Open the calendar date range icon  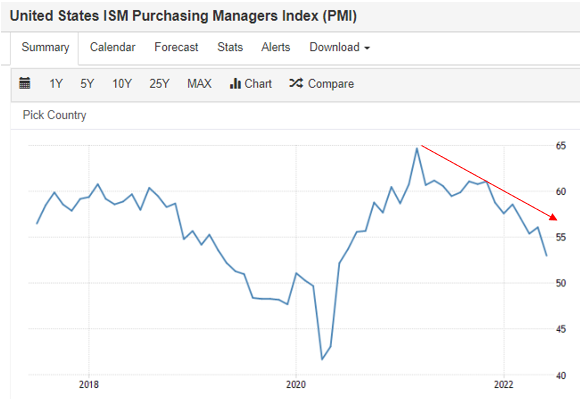tap(25, 83)
